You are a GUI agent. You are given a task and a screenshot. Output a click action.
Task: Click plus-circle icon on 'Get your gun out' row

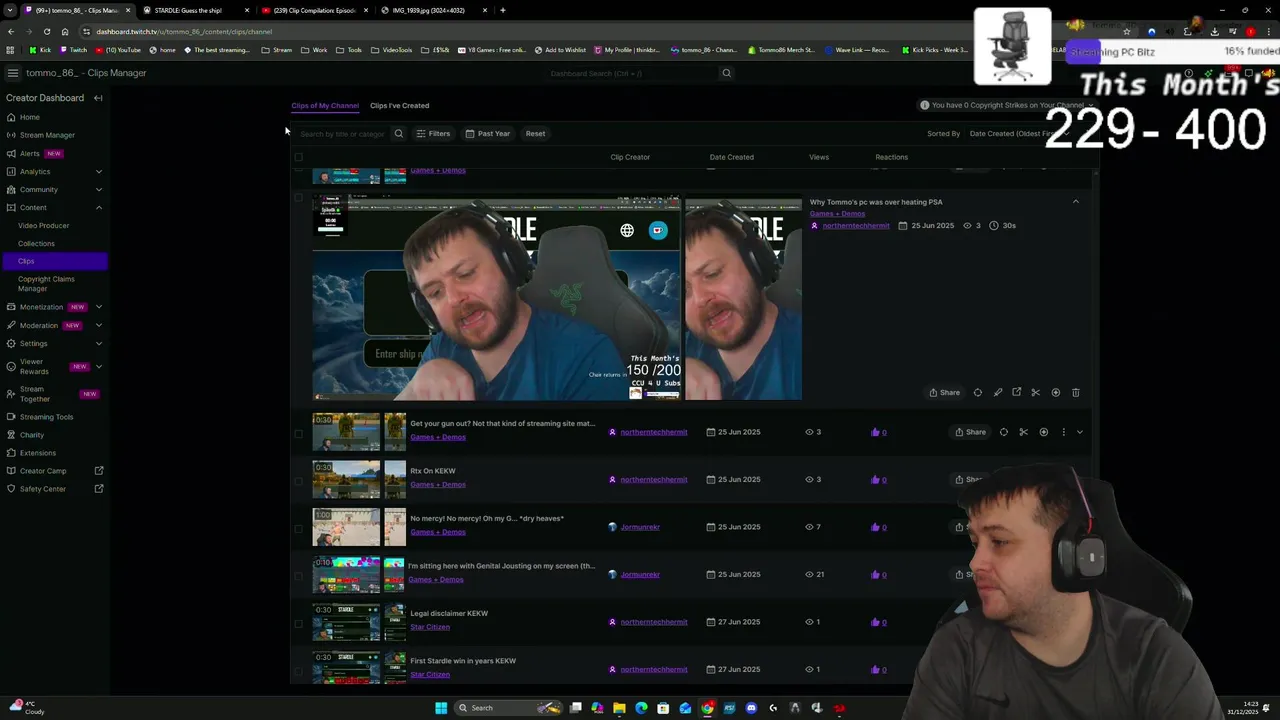coord(1043,432)
